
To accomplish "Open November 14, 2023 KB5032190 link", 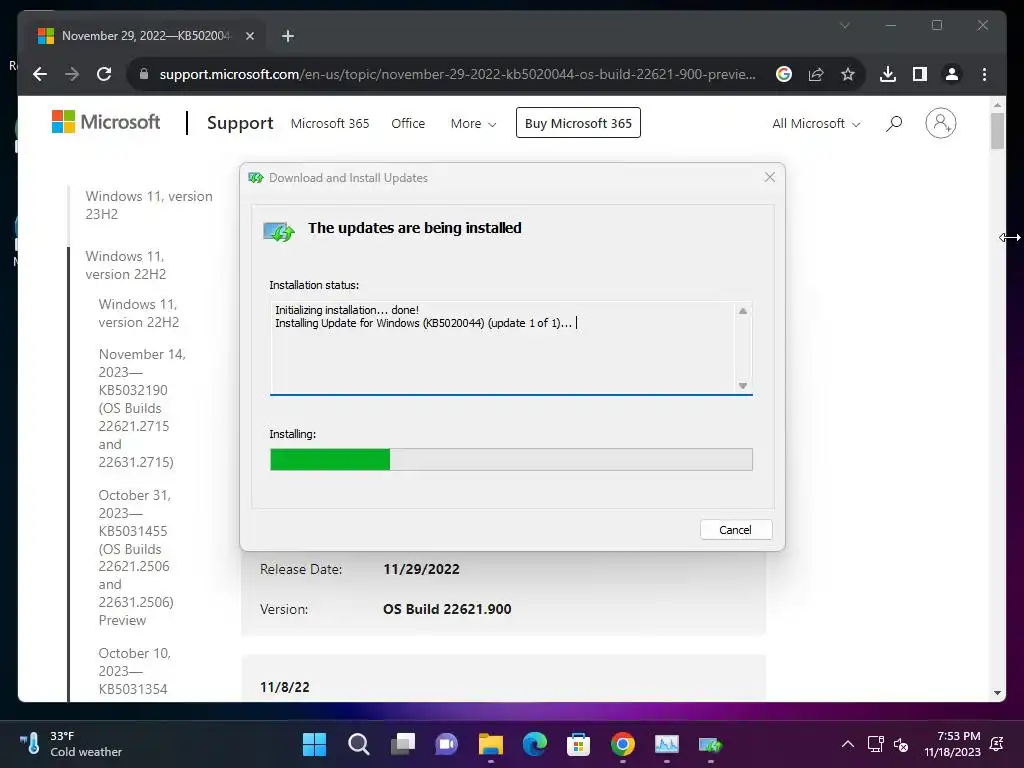I will 142,408.
